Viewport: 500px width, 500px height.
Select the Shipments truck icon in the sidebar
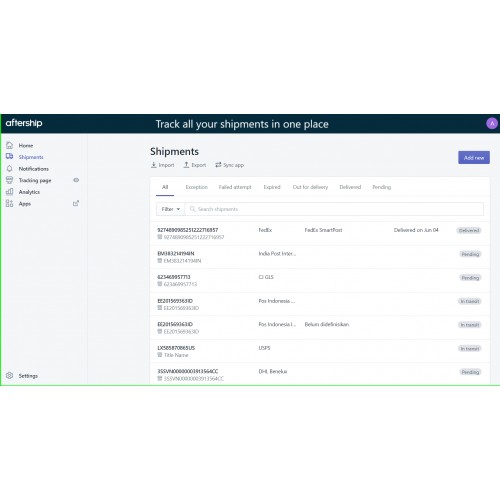point(9,156)
